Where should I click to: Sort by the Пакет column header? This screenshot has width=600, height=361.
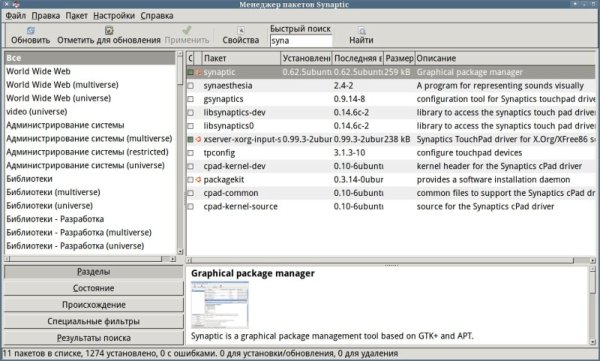[x=241, y=58]
